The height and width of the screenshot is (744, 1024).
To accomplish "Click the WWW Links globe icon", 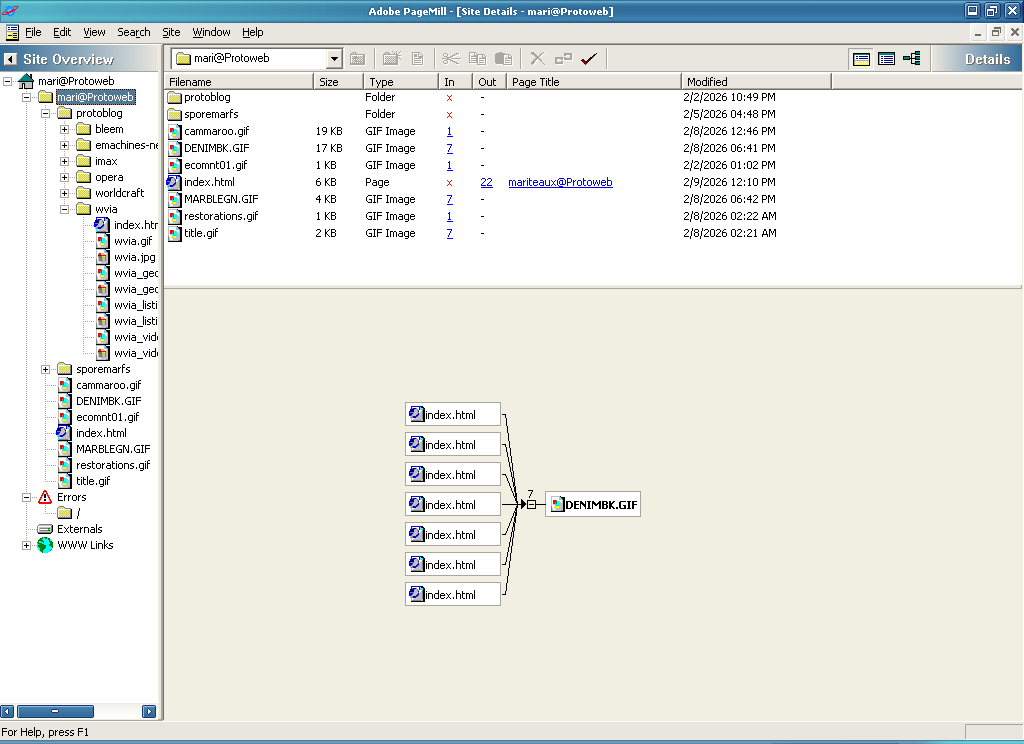I will [45, 545].
